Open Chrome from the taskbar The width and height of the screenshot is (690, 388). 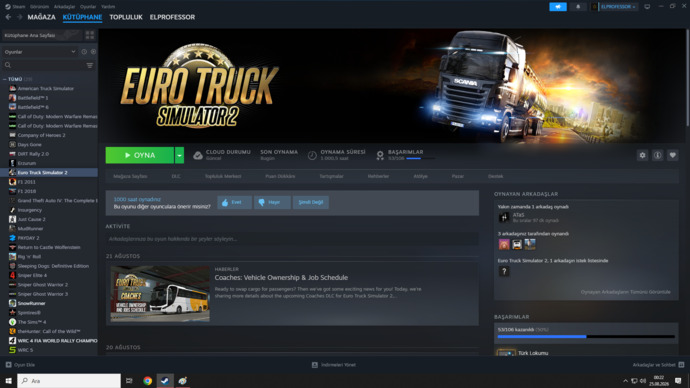(147, 381)
